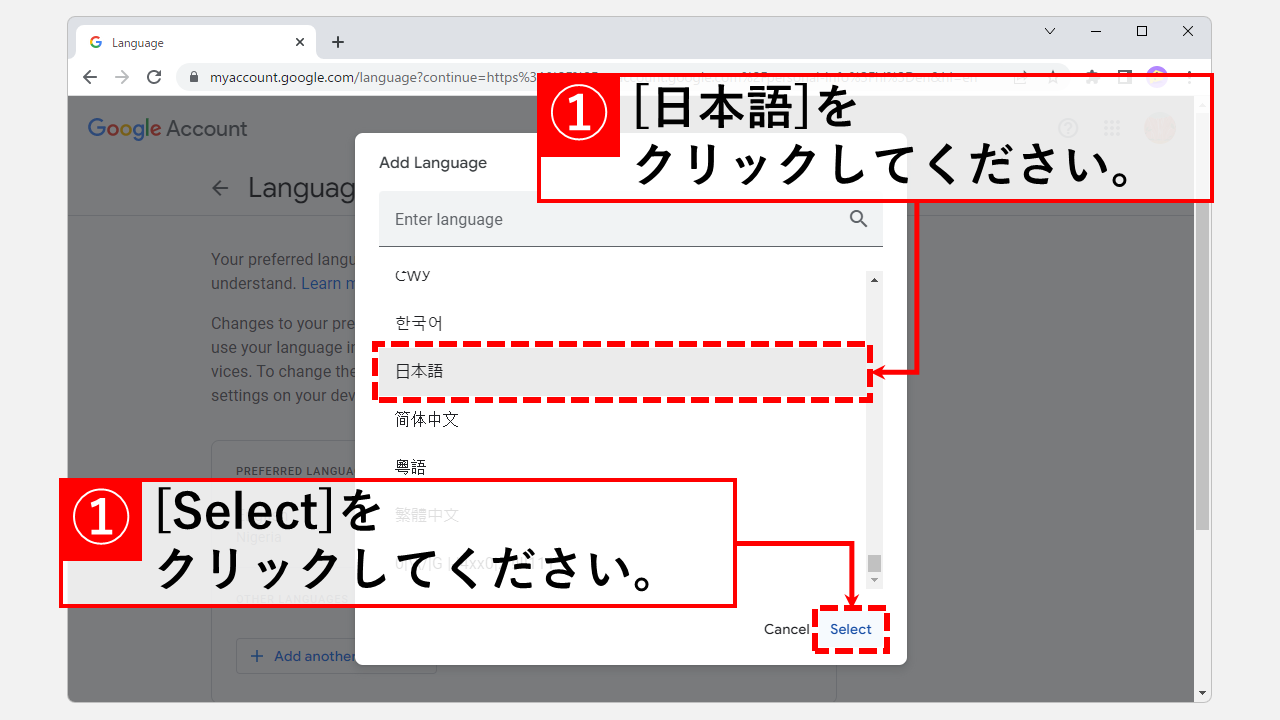Open the Chrome extensions puzzle icon

click(1092, 76)
